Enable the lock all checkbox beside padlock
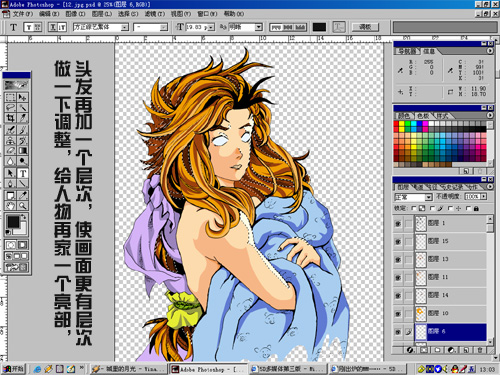 pyautogui.click(x=468, y=208)
